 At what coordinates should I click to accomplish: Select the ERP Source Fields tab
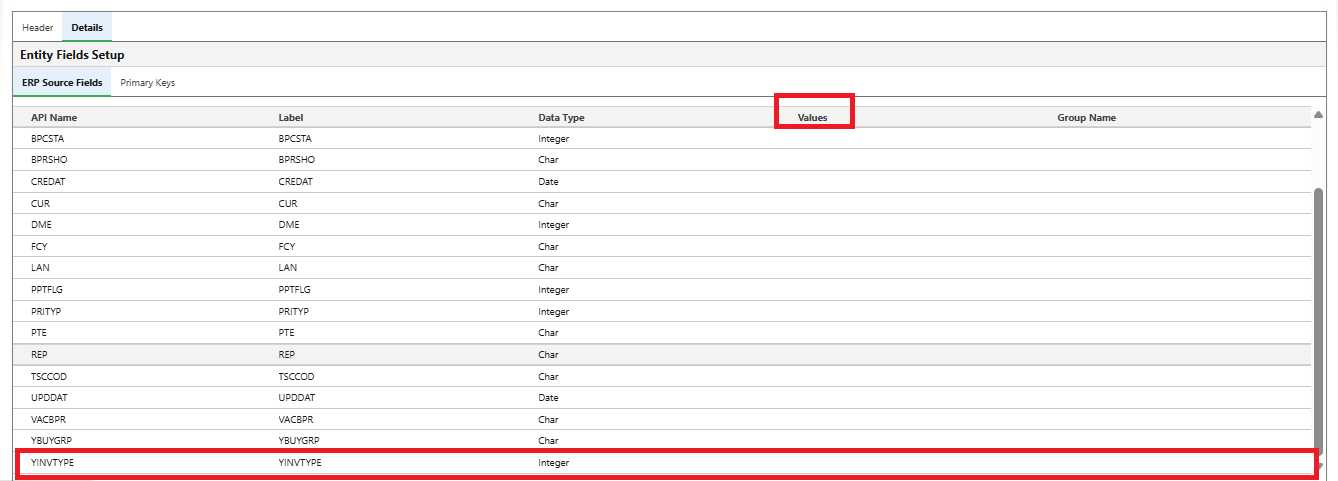(62, 83)
